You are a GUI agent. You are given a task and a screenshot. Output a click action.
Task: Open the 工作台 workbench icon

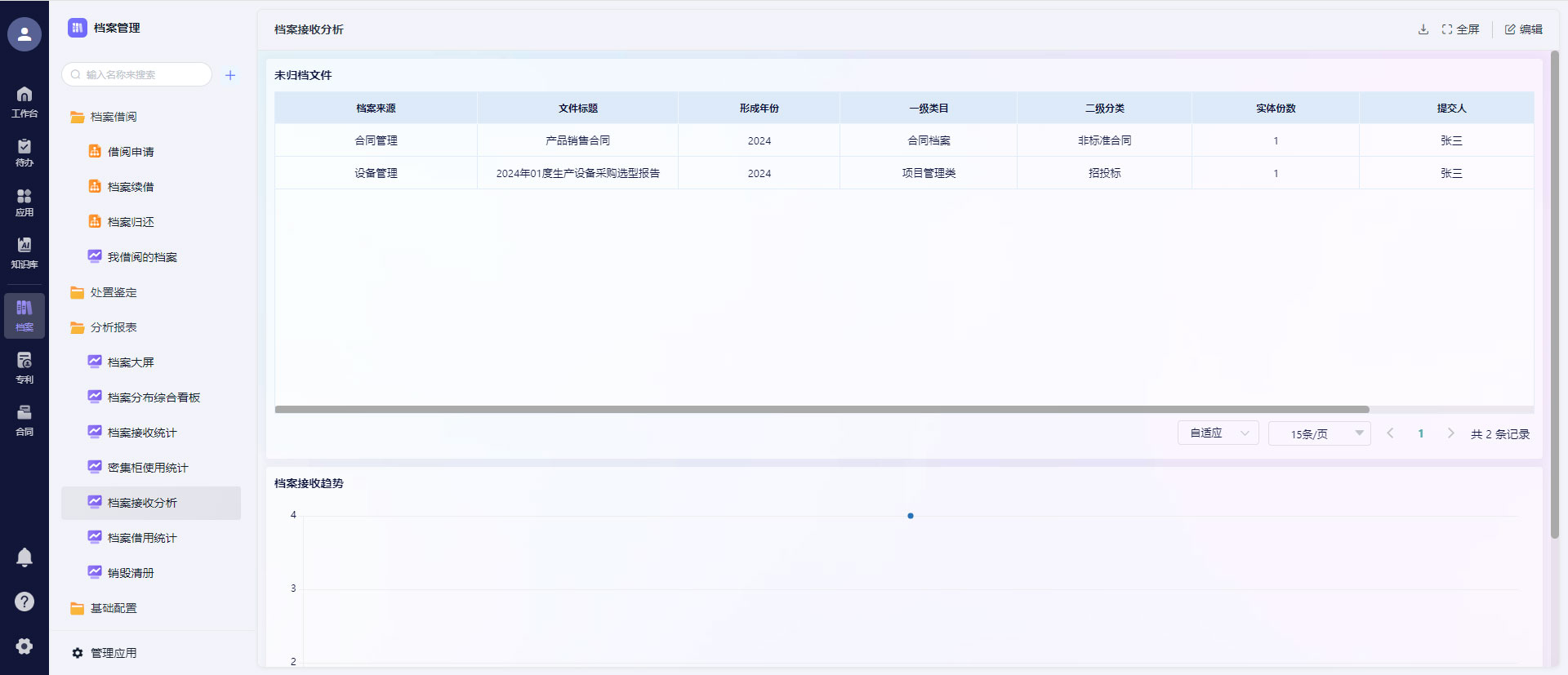click(24, 101)
